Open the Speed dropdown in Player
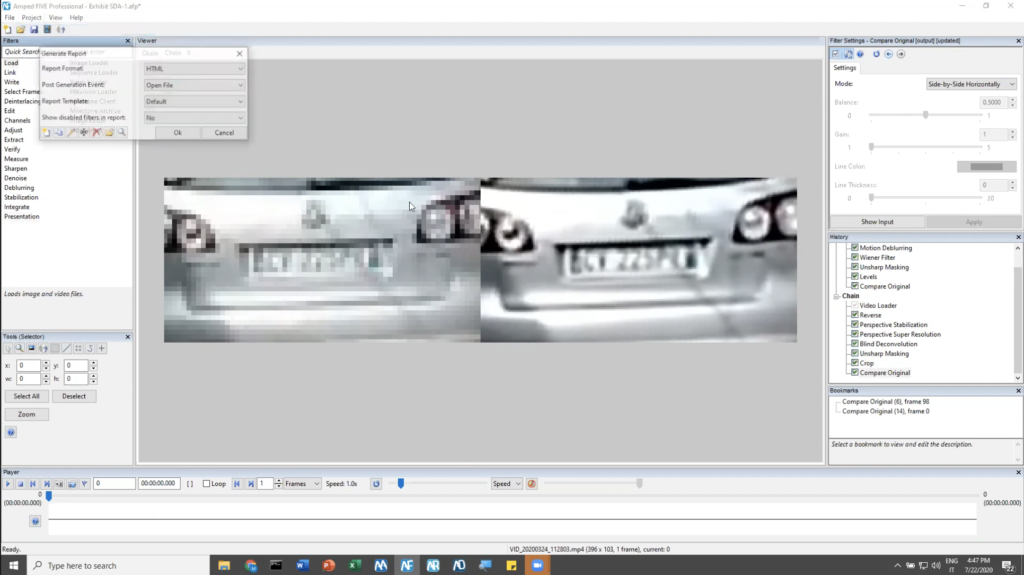This screenshot has height=575, width=1024. coord(506,484)
